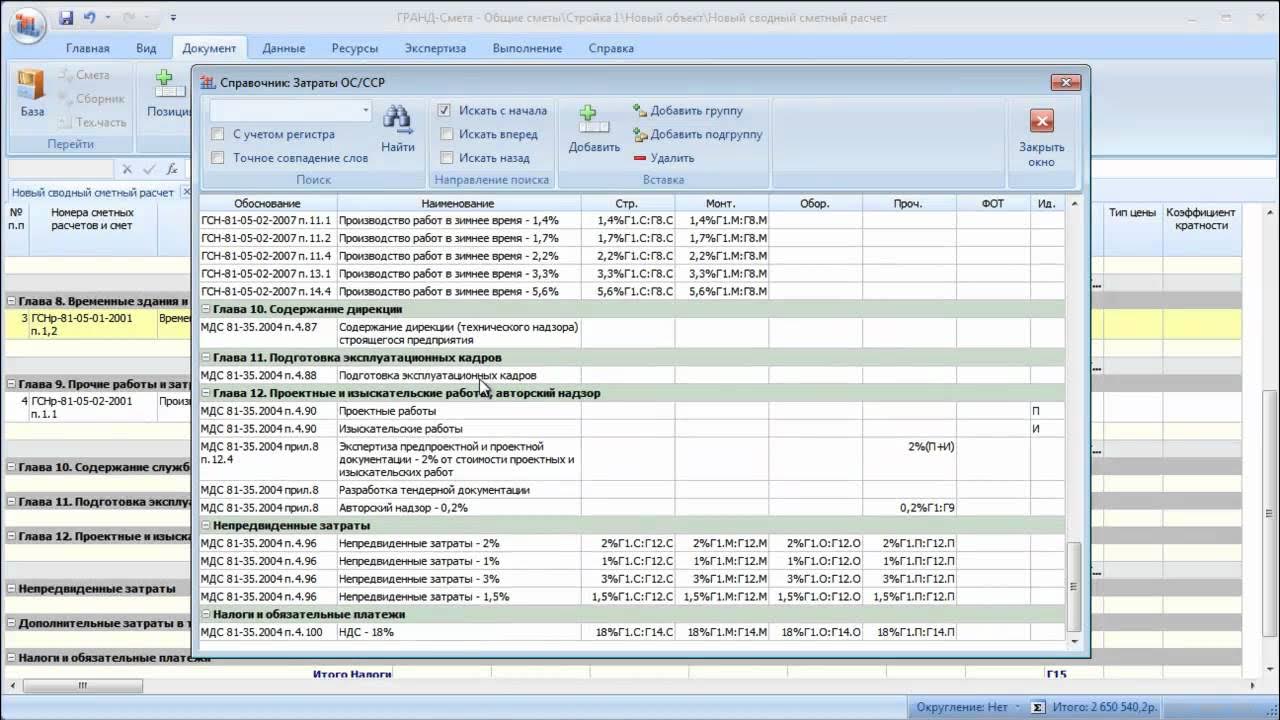
Task: Switch to the Главная ribbon tab
Action: (88, 48)
